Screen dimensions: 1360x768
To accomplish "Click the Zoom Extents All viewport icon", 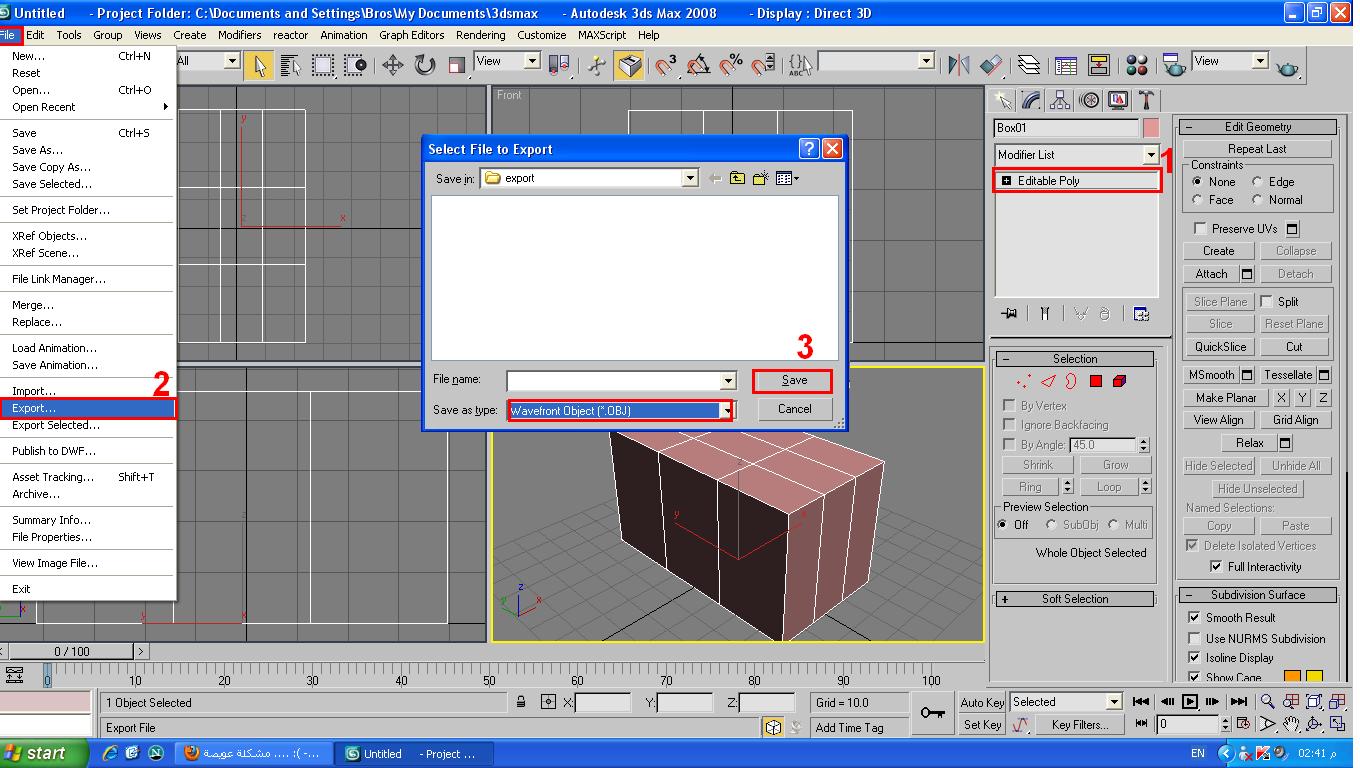I will pos(1336,702).
